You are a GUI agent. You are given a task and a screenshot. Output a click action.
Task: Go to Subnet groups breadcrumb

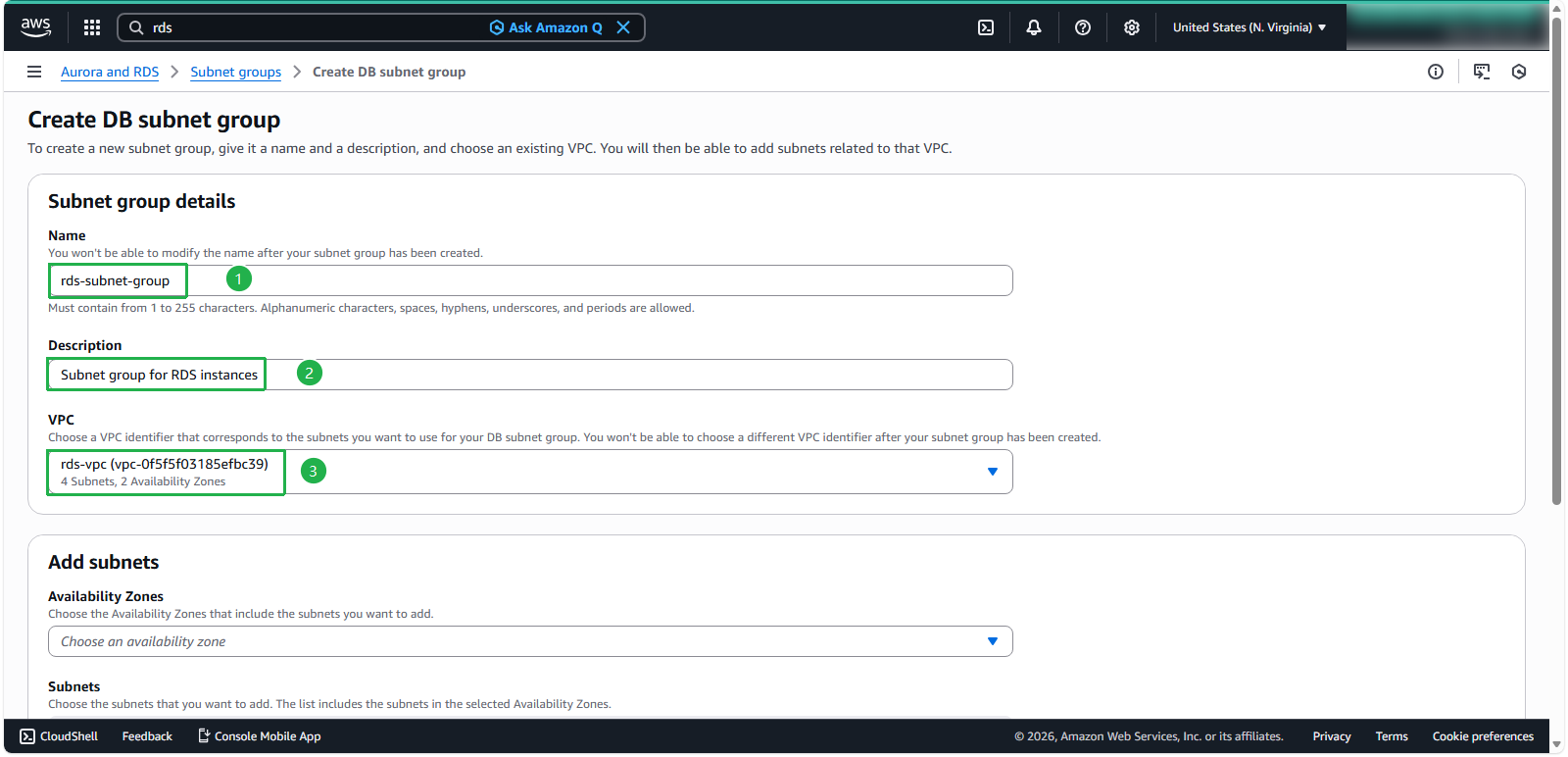[x=235, y=72]
